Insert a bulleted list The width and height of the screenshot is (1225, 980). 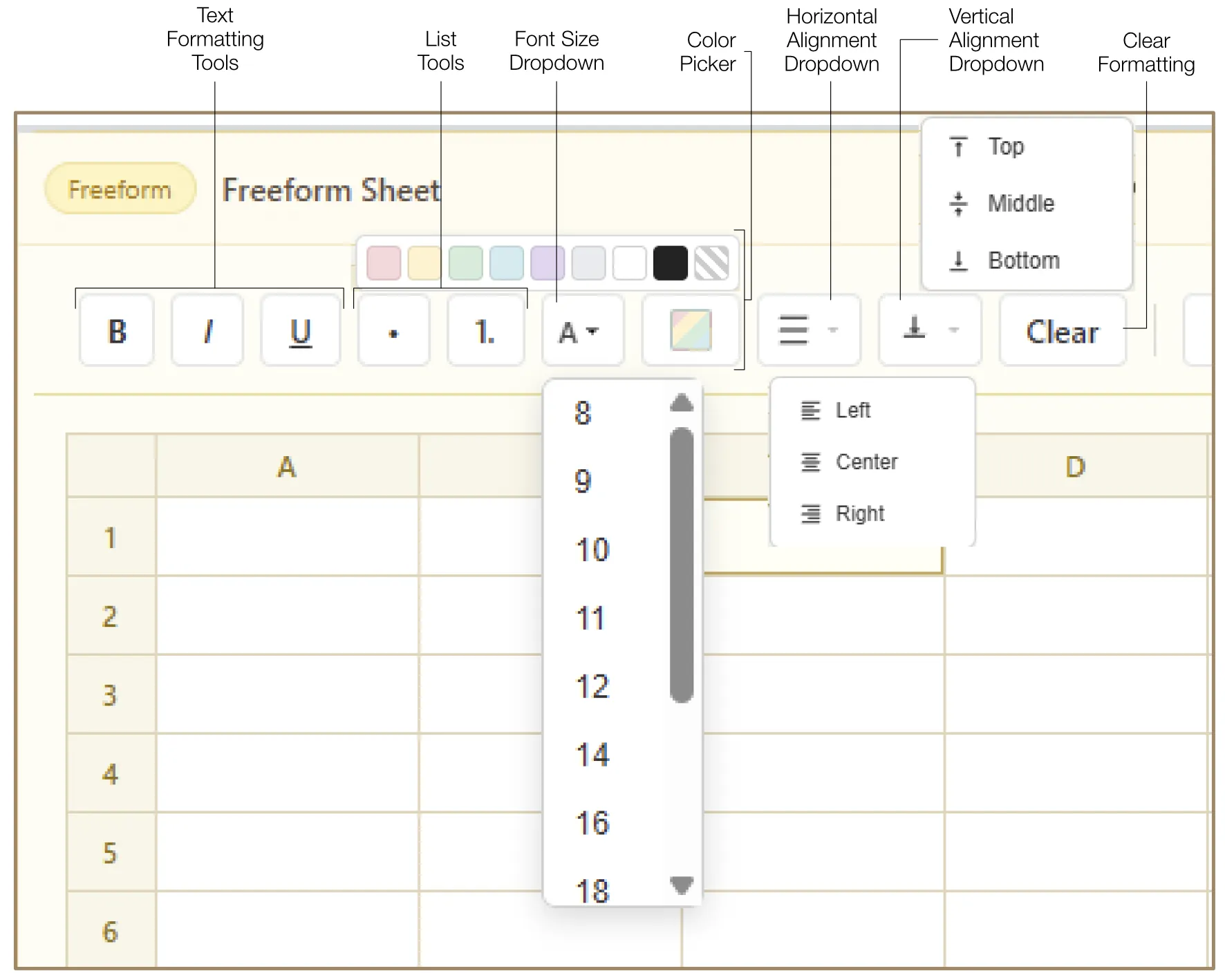point(393,331)
